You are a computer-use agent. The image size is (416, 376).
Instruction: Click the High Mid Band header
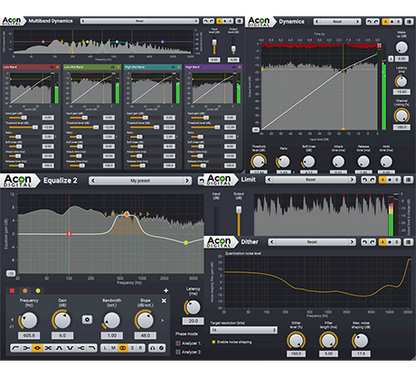(153, 67)
